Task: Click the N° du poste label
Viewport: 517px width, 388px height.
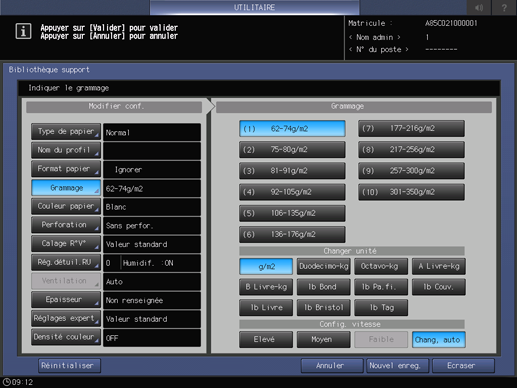Action: click(x=379, y=50)
